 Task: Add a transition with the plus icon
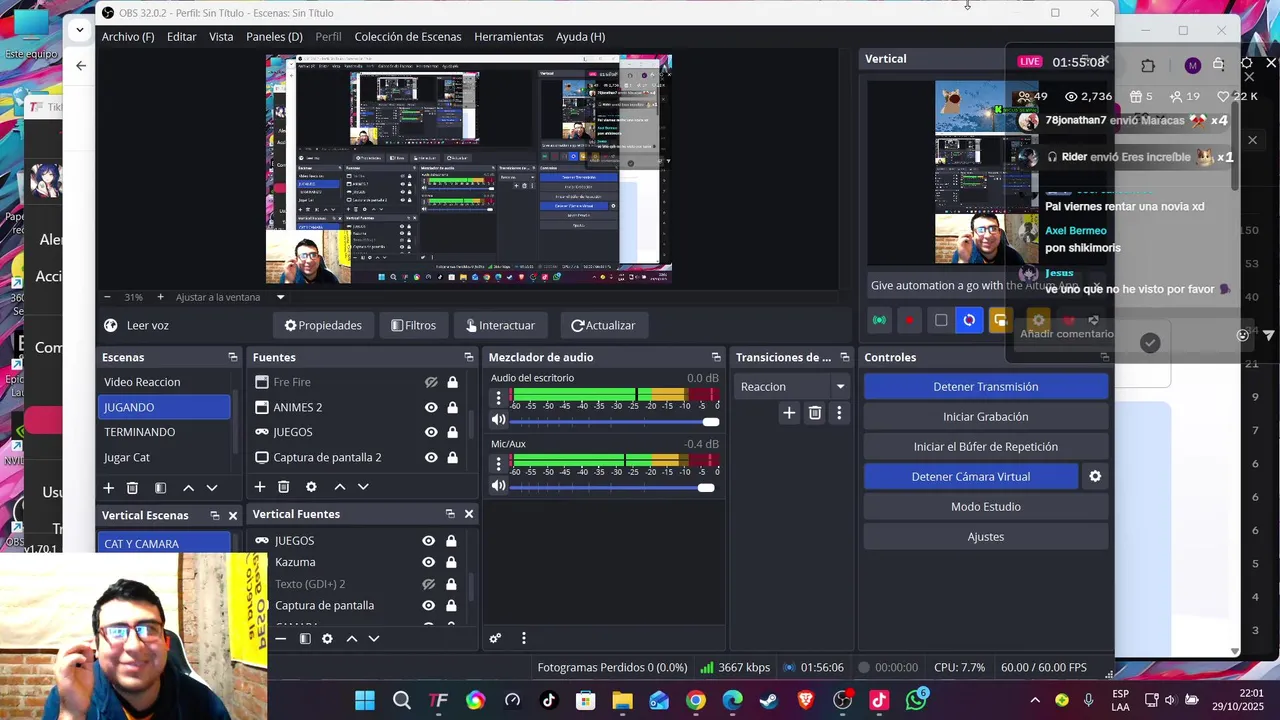tap(789, 413)
